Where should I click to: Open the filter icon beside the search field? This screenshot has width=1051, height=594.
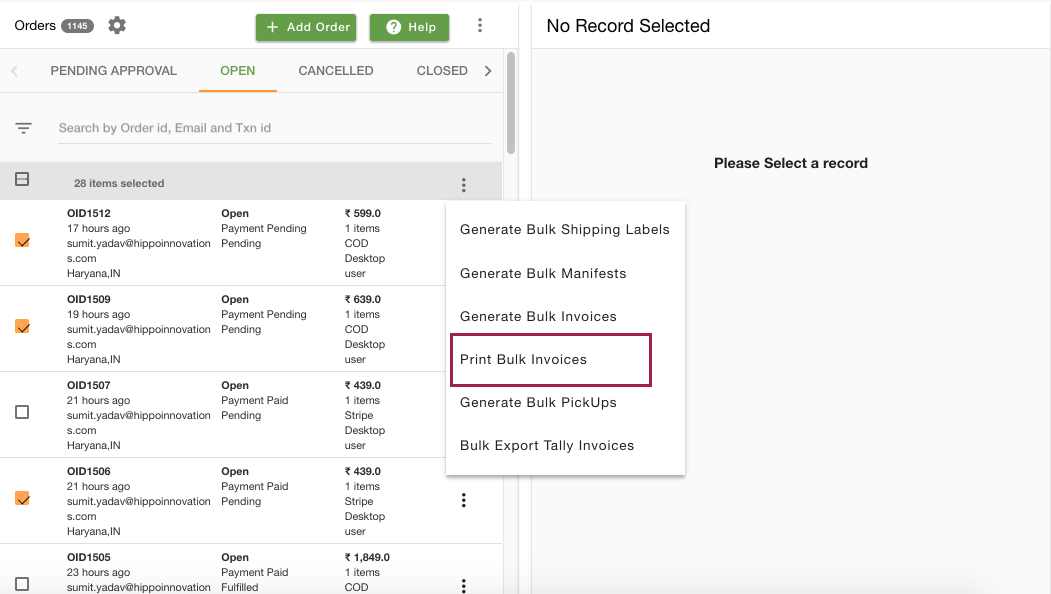[23, 128]
